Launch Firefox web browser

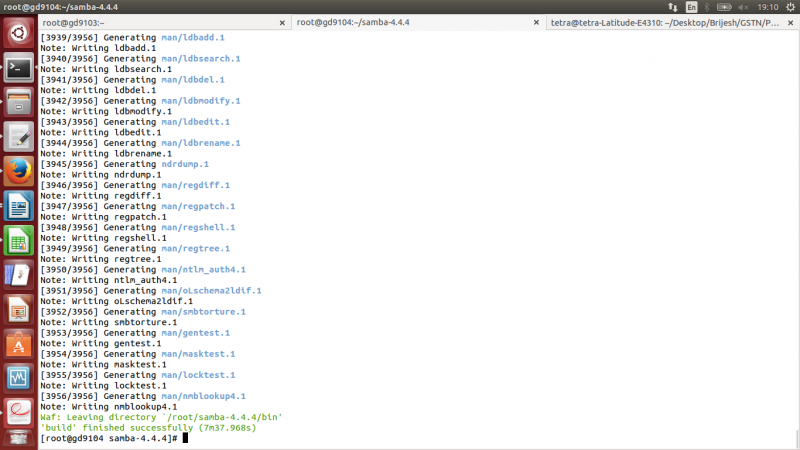pyautogui.click(x=19, y=171)
